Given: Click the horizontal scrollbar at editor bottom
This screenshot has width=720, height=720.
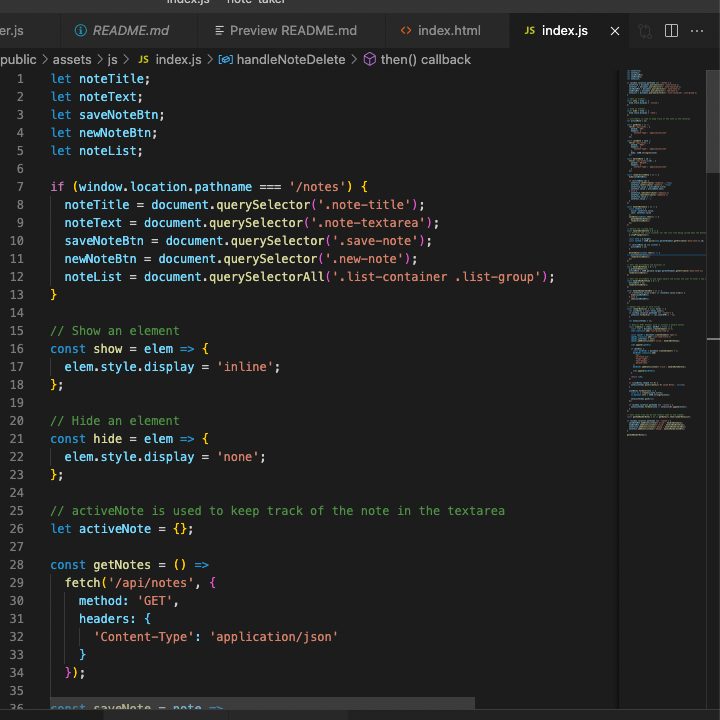Looking at the screenshot, I should pyautogui.click(x=262, y=703).
